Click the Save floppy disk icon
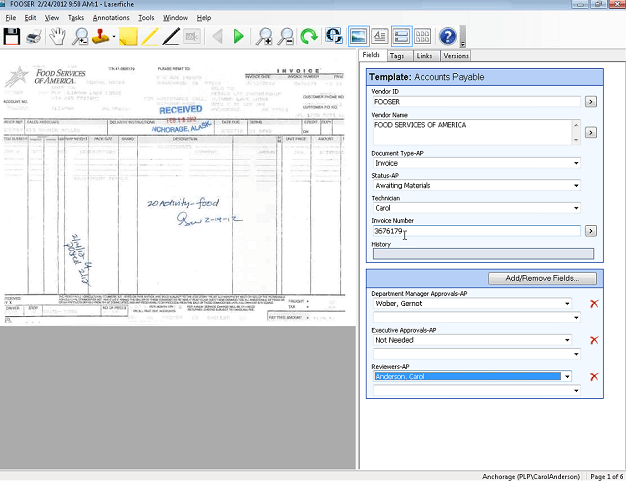 tap(12, 37)
